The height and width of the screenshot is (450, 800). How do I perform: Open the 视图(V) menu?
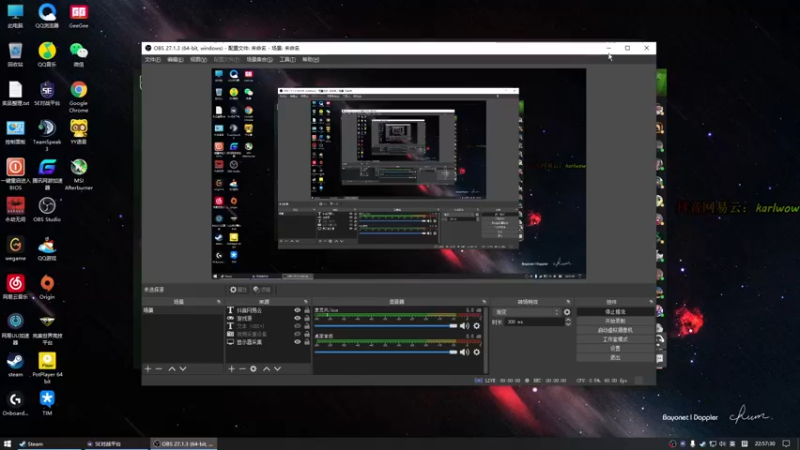(x=198, y=60)
